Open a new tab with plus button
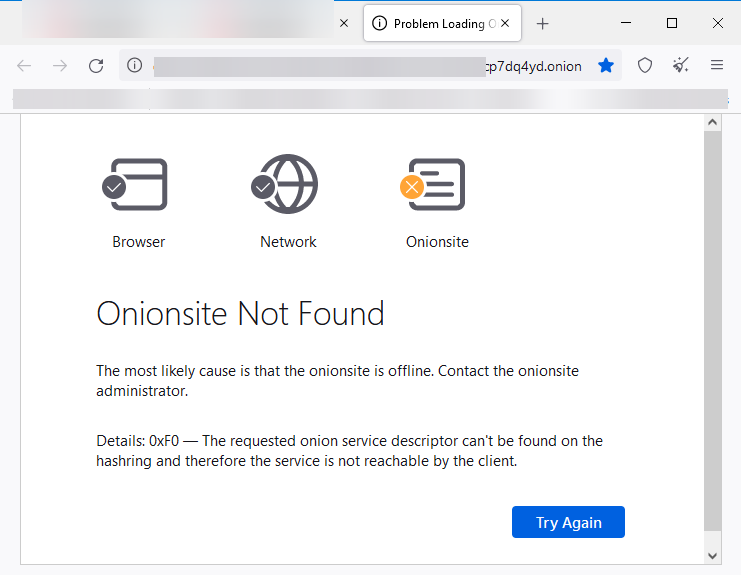 [x=543, y=24]
